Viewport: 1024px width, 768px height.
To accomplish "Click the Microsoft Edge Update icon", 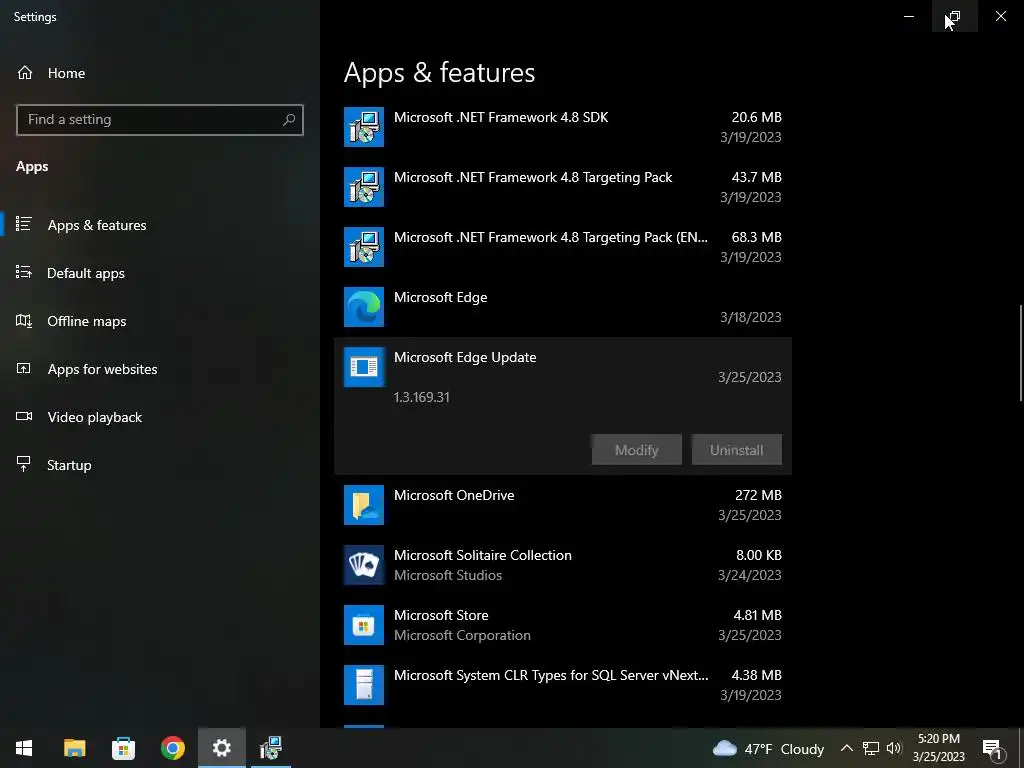I will 364,367.
